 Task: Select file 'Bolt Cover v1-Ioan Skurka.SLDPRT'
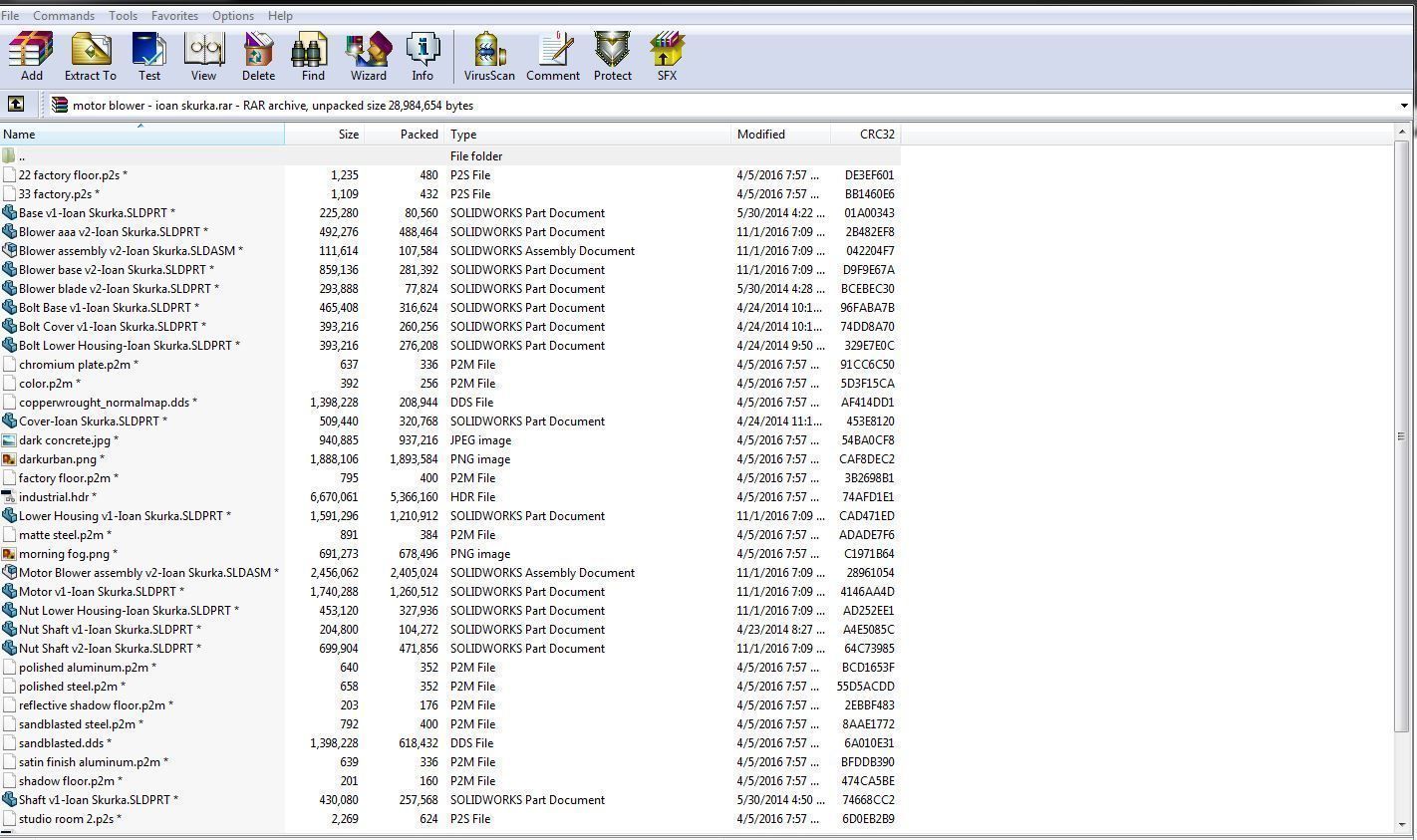(113, 326)
